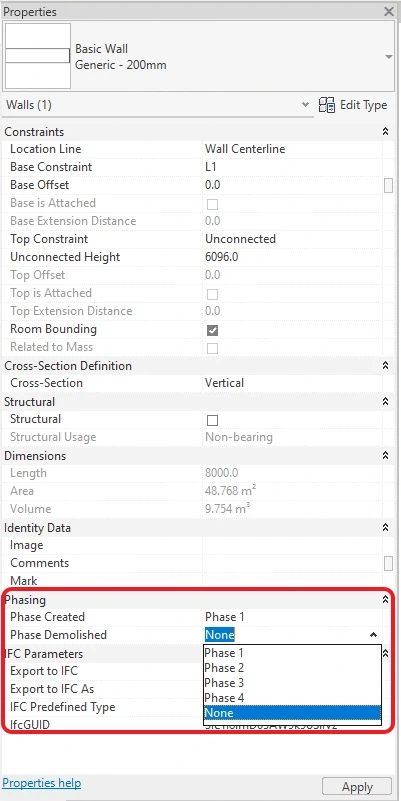Enable the Structural checkbox

coord(213,420)
